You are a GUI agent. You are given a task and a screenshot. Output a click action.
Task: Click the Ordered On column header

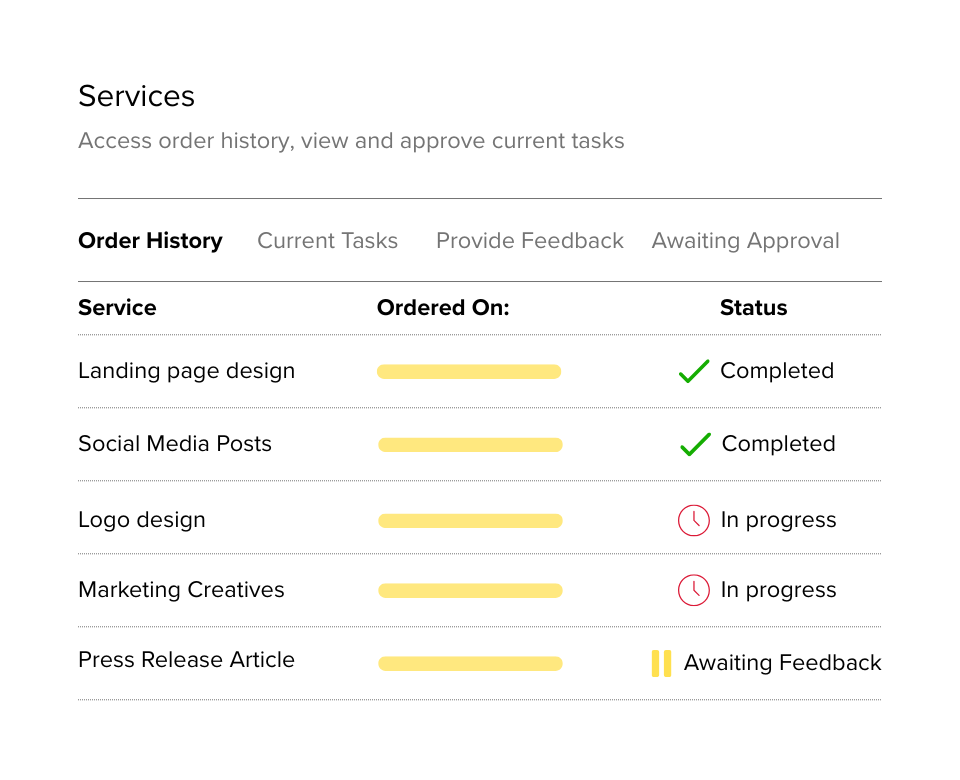(x=443, y=307)
